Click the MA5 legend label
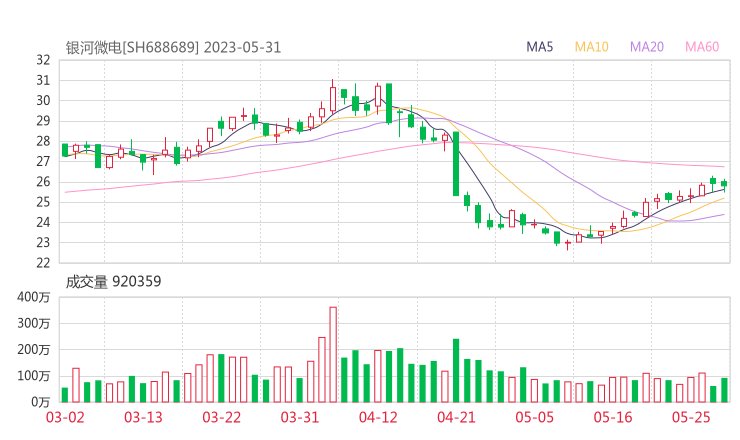740x440 pixels. [x=539, y=47]
